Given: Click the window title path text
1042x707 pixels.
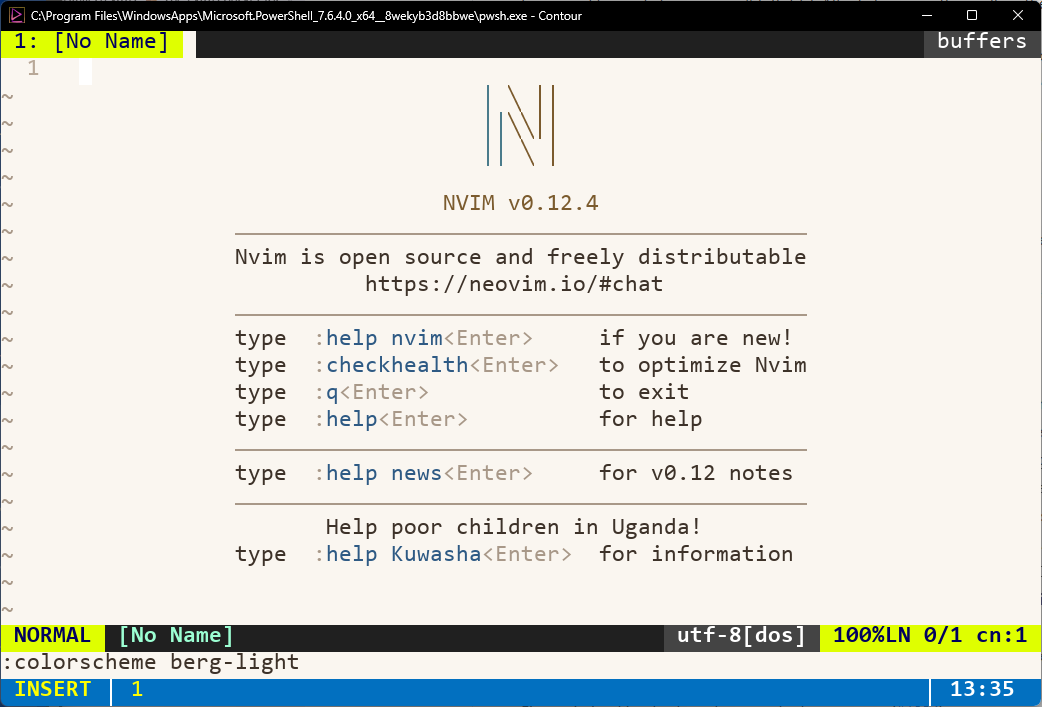Looking at the screenshot, I should [x=306, y=15].
